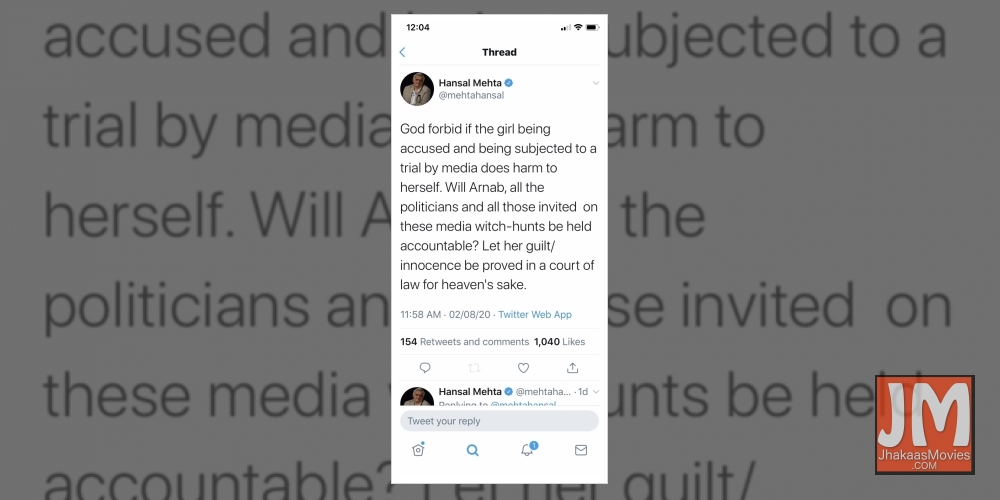
Task: Tap Hansal Mehta name in tweet header
Action: (470, 83)
